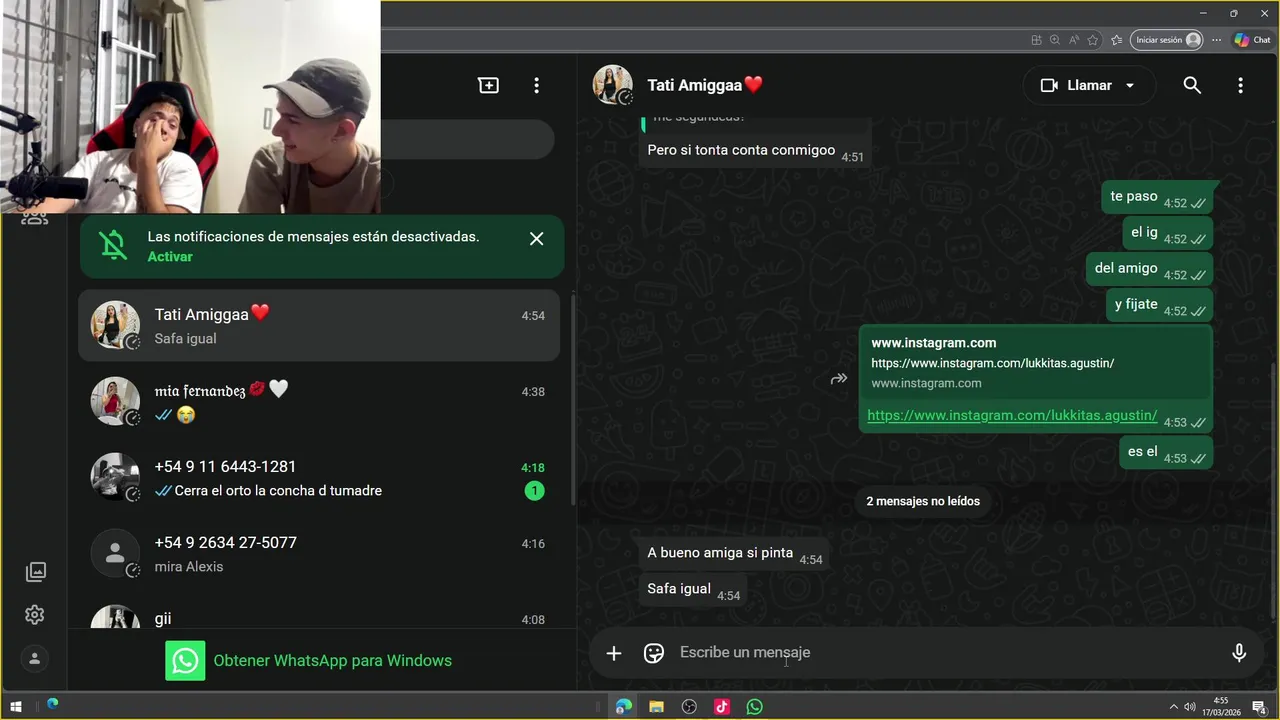Click Edge zoom magnifier icon
The width and height of the screenshot is (1280, 720).
pos(1055,40)
